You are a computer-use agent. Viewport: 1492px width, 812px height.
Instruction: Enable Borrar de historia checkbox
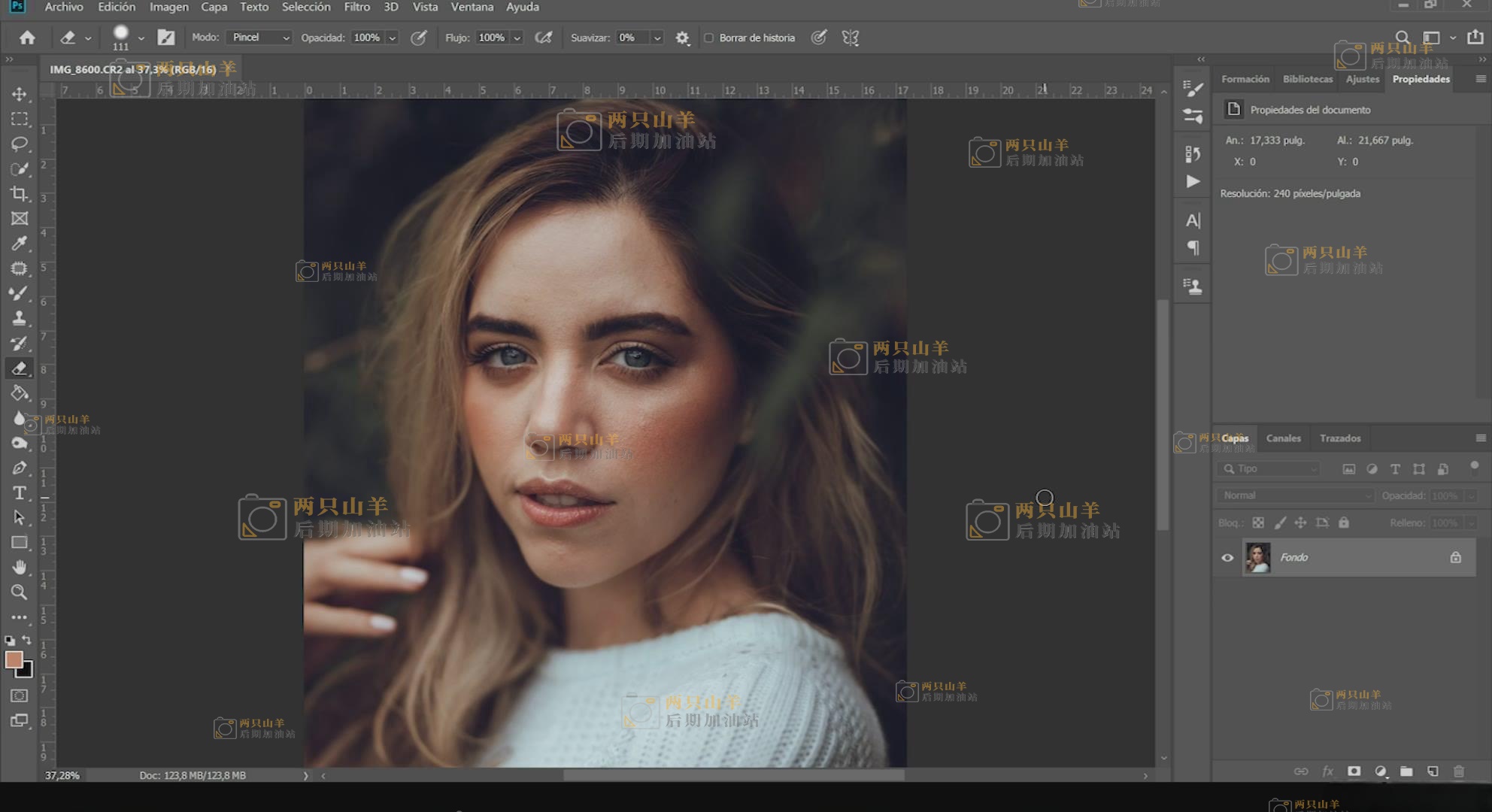[708, 38]
